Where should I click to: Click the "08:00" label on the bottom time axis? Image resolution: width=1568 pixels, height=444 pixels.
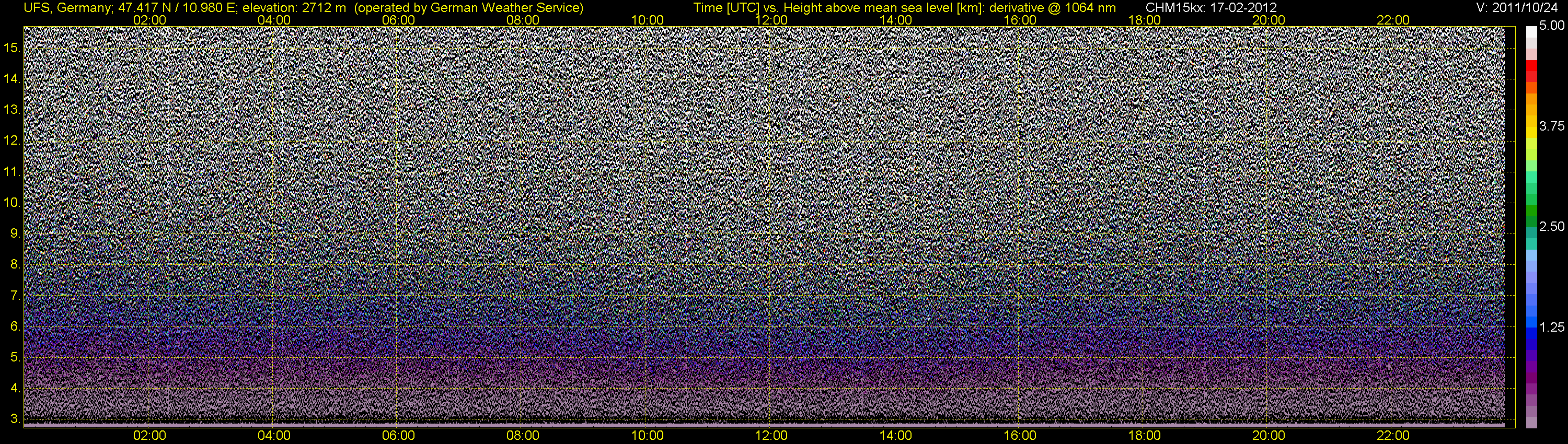(x=523, y=436)
